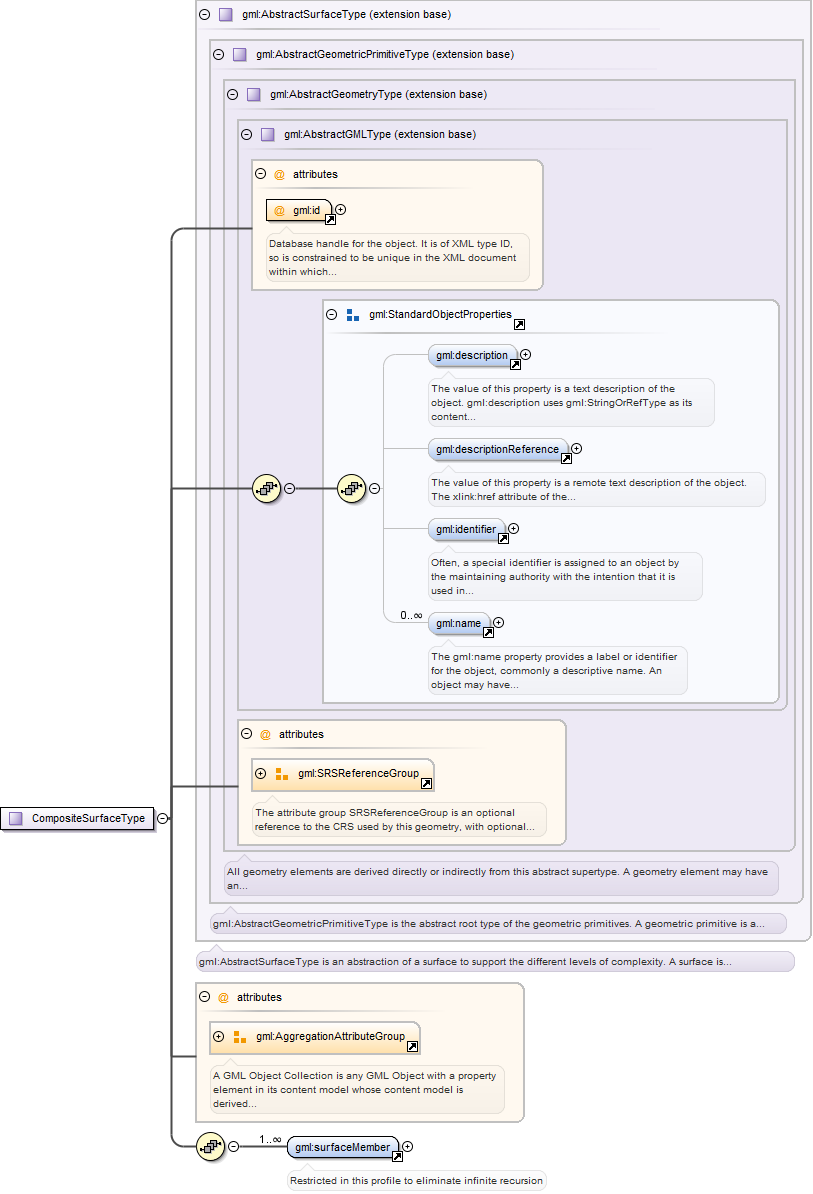813x1194 pixels.
Task: Click the gml:identifier reference arrow icon
Action: (503, 538)
